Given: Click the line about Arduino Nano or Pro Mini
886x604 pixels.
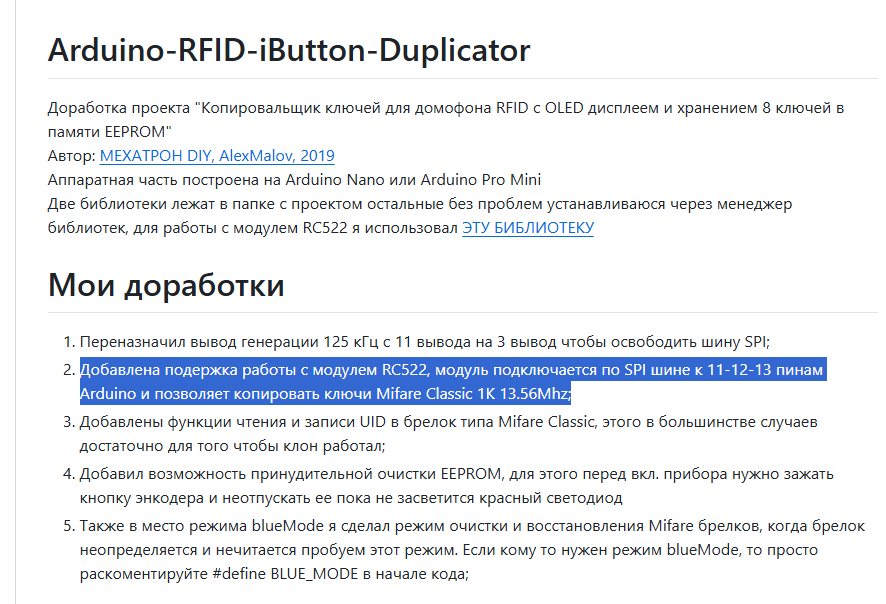Looking at the screenshot, I should (294, 180).
